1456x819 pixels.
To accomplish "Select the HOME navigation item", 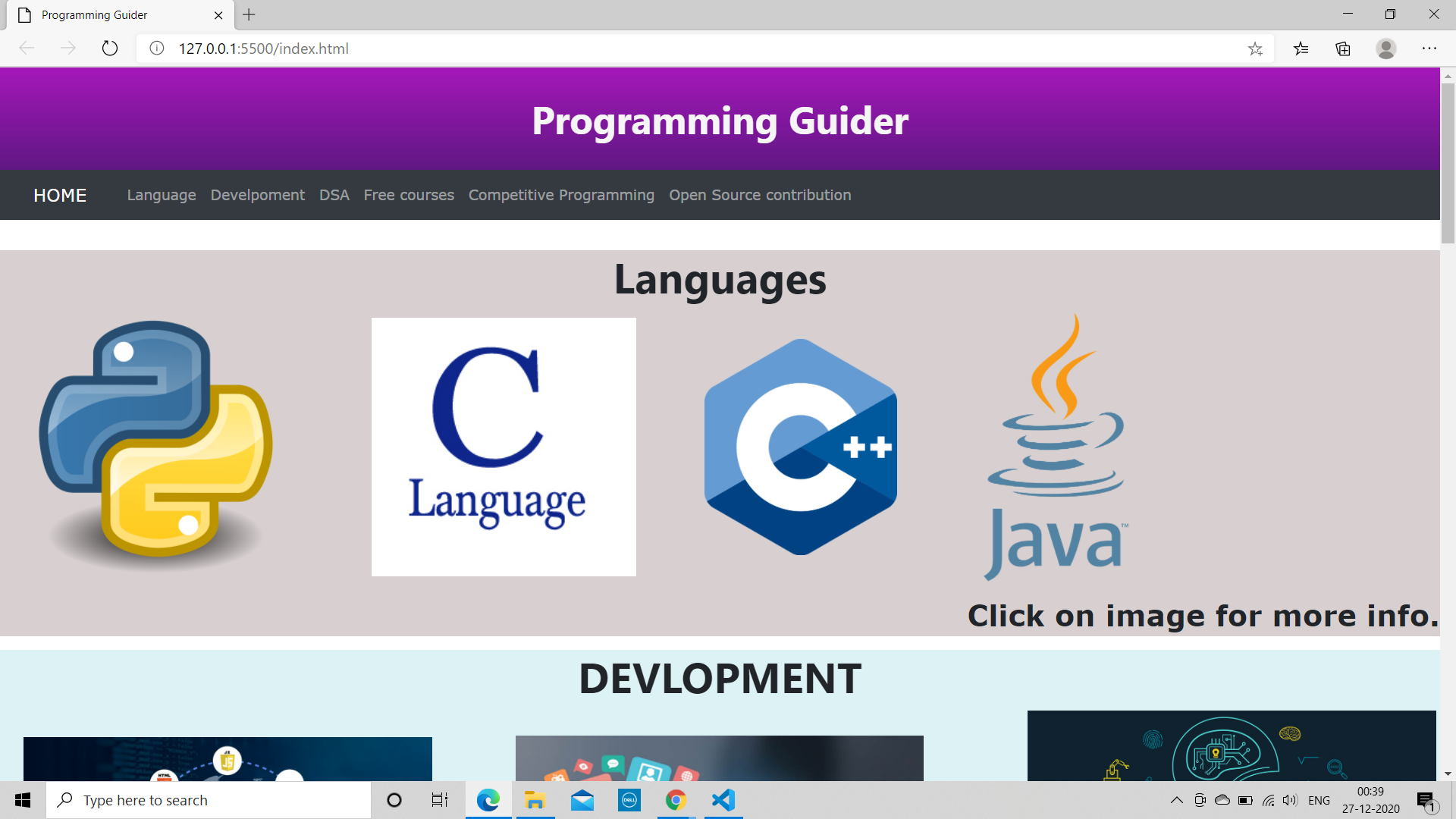I will pos(59,195).
